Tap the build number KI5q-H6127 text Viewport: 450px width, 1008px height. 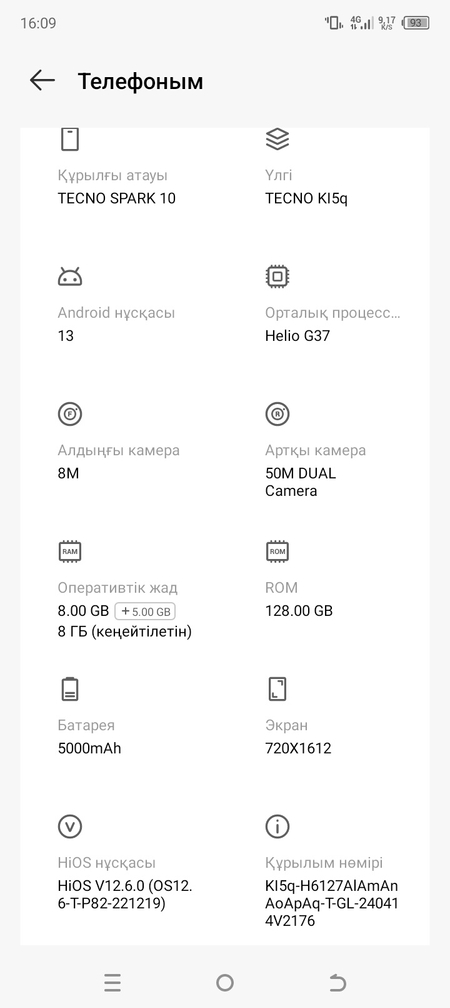coord(332,903)
